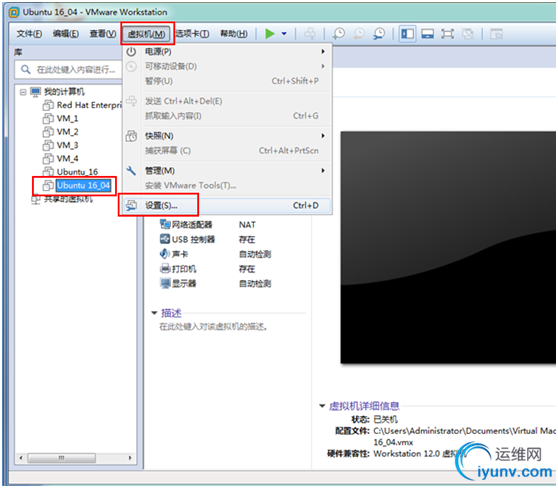Click the NAT value of network adapter
This screenshot has width=558, height=488.
[247, 225]
